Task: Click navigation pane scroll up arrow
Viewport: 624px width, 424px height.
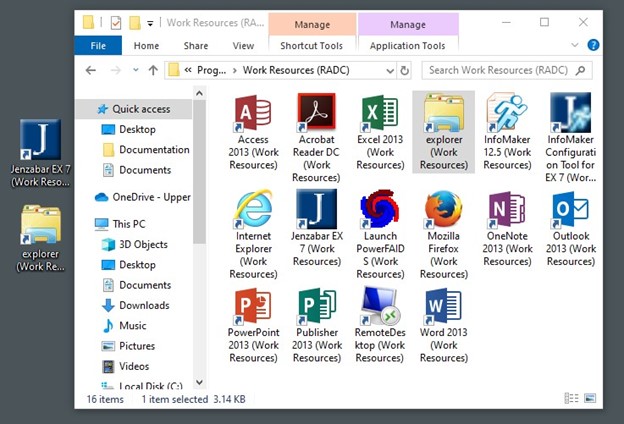Action: (x=199, y=94)
